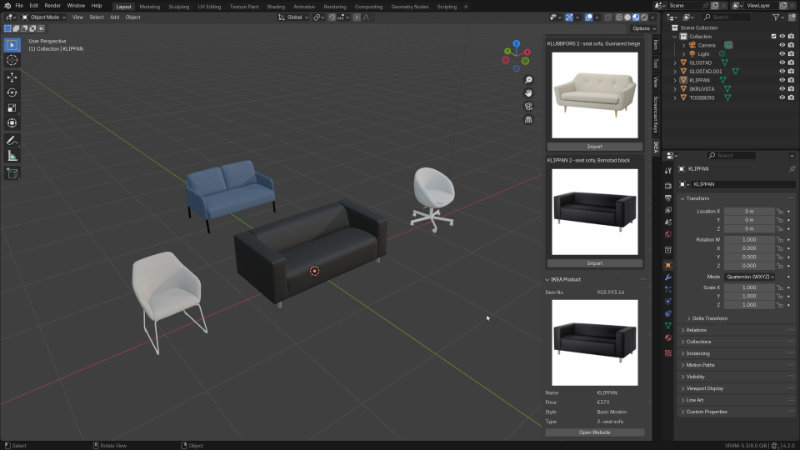Toggle the camera view icon
Image resolution: width=800 pixels, height=450 pixels.
(529, 106)
